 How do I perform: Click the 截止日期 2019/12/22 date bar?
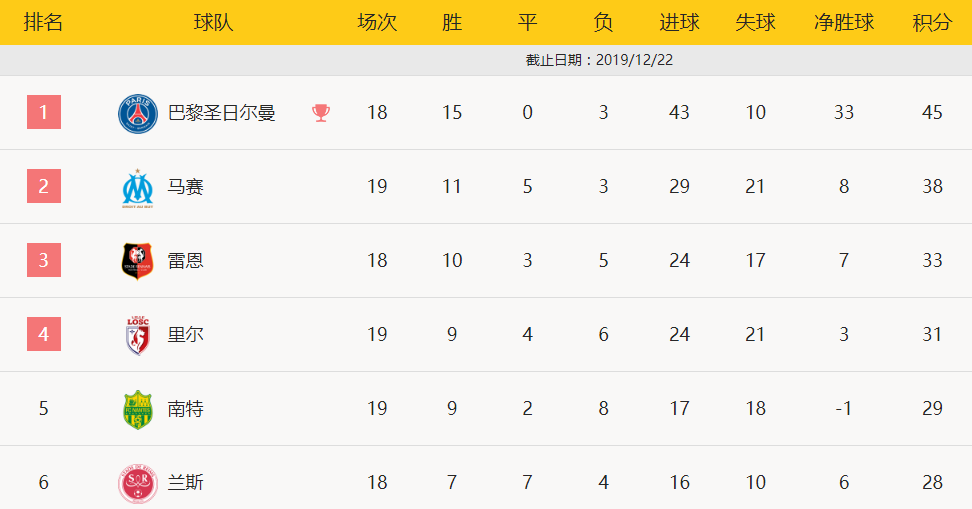click(x=486, y=60)
